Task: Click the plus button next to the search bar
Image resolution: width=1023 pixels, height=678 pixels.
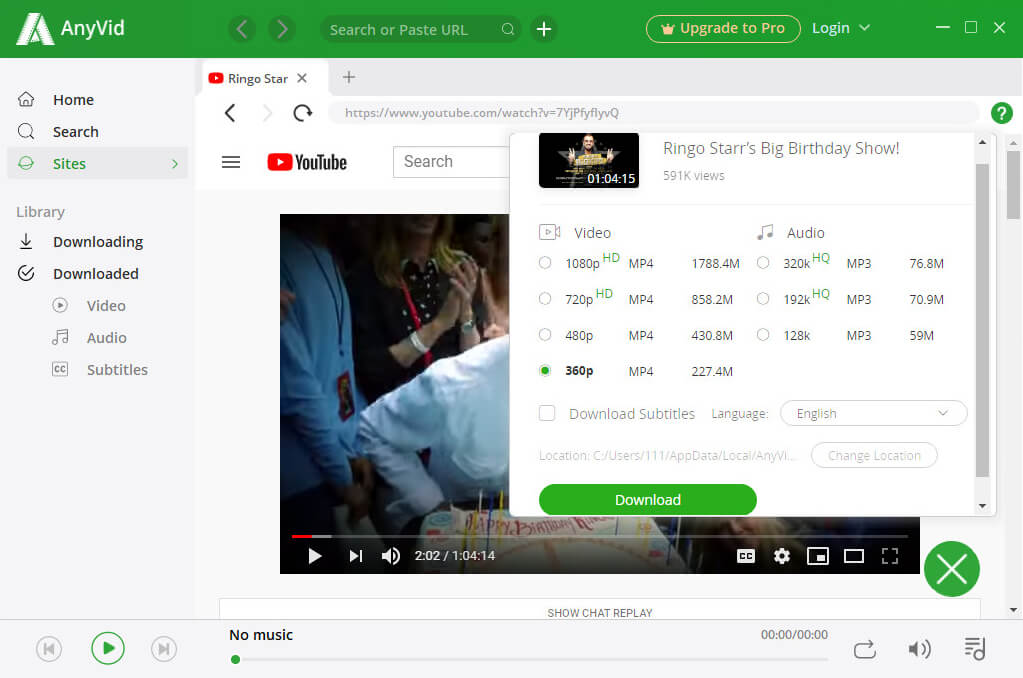Action: tap(543, 29)
